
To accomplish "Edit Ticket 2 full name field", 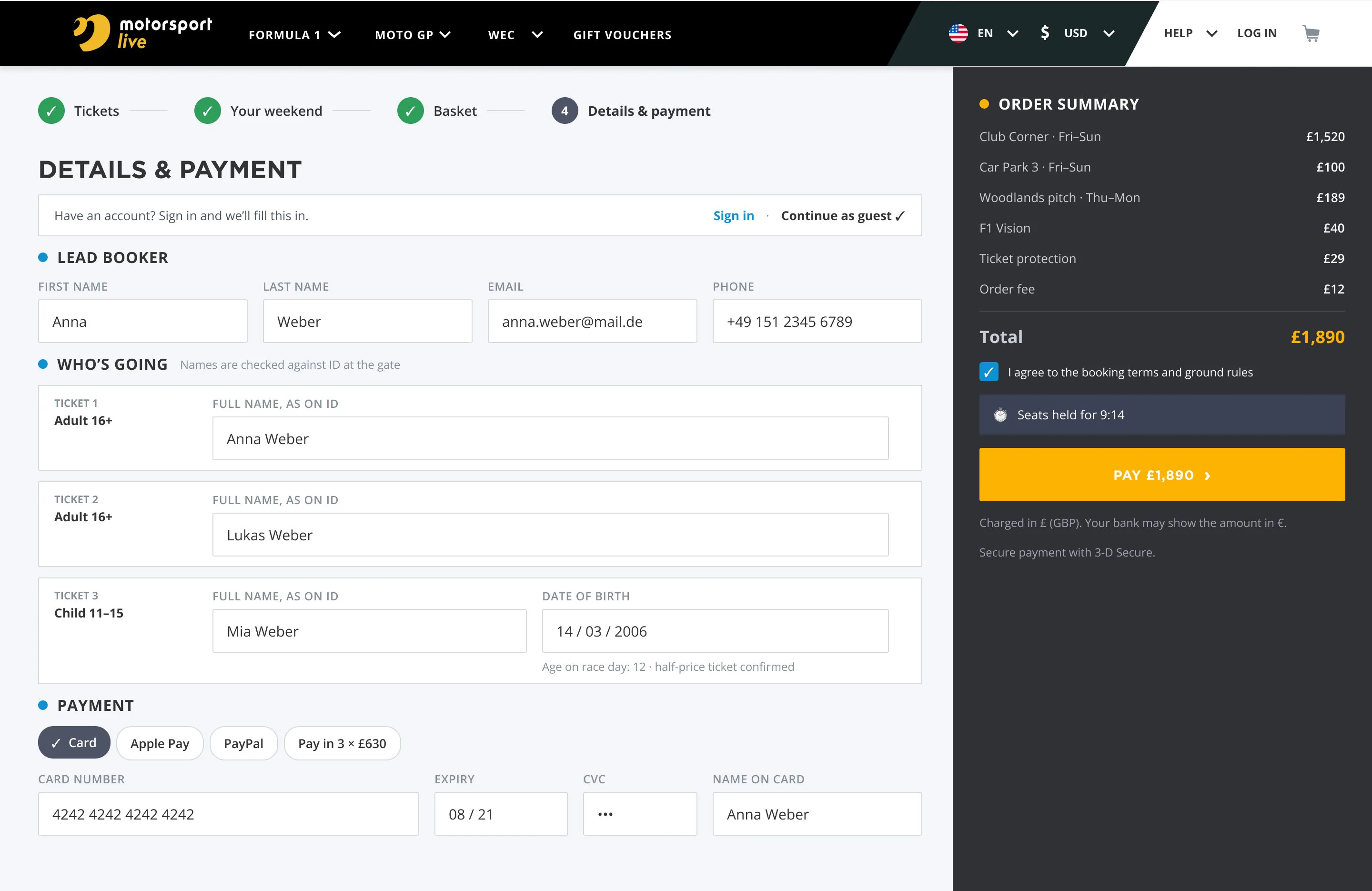I will (550, 535).
